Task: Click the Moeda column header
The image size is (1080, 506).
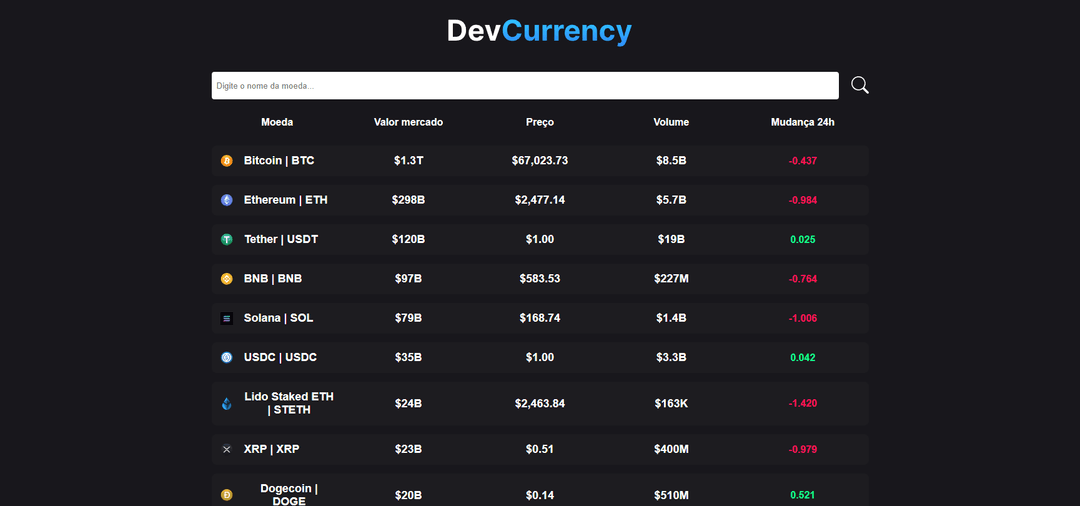Action: (277, 122)
